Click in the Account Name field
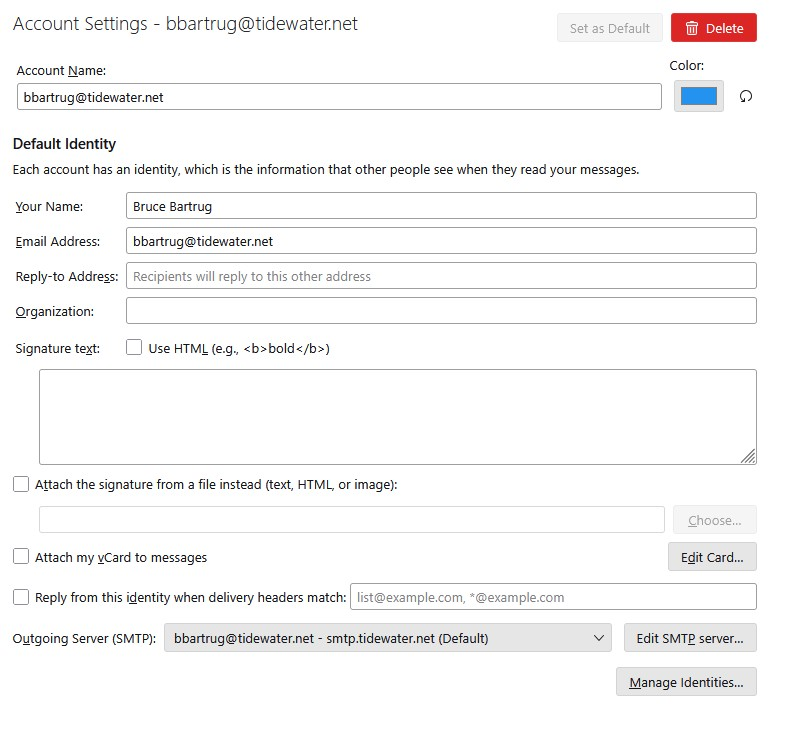Image resolution: width=787 pixels, height=733 pixels. pos(339,97)
